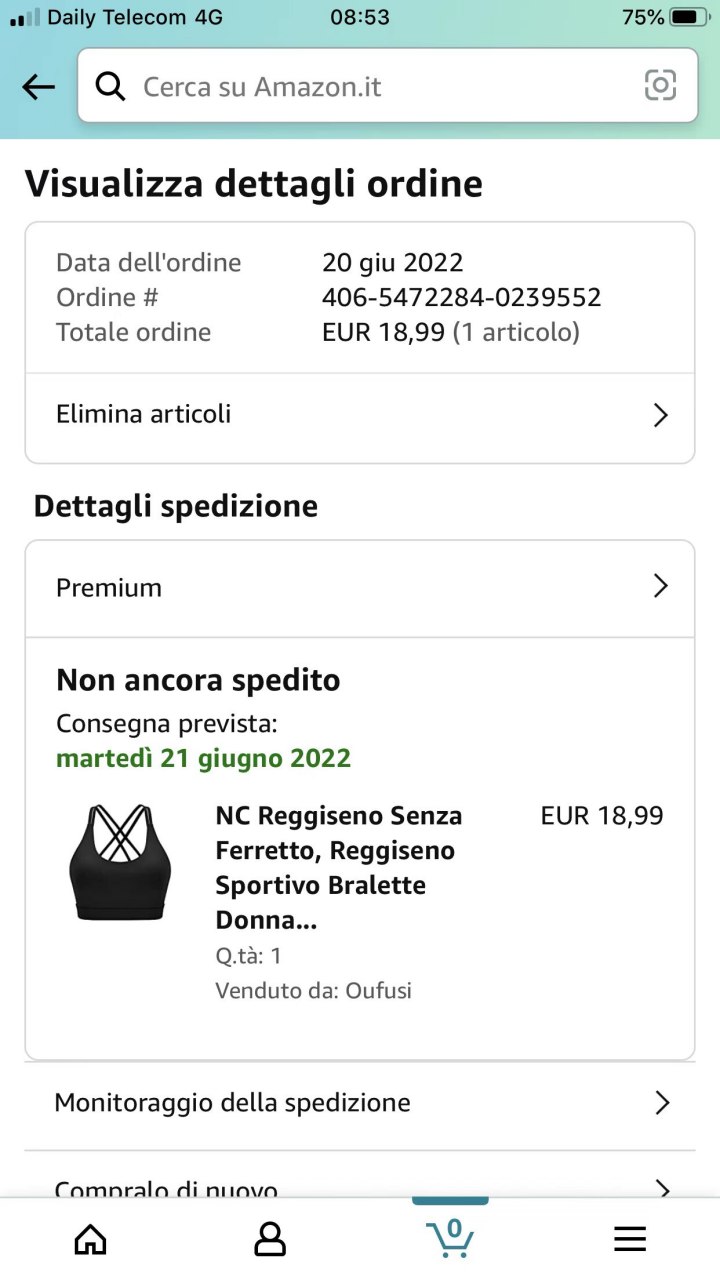Image resolution: width=720 pixels, height=1280 pixels.
Task: Open account profile tab
Action: pos(270,1240)
